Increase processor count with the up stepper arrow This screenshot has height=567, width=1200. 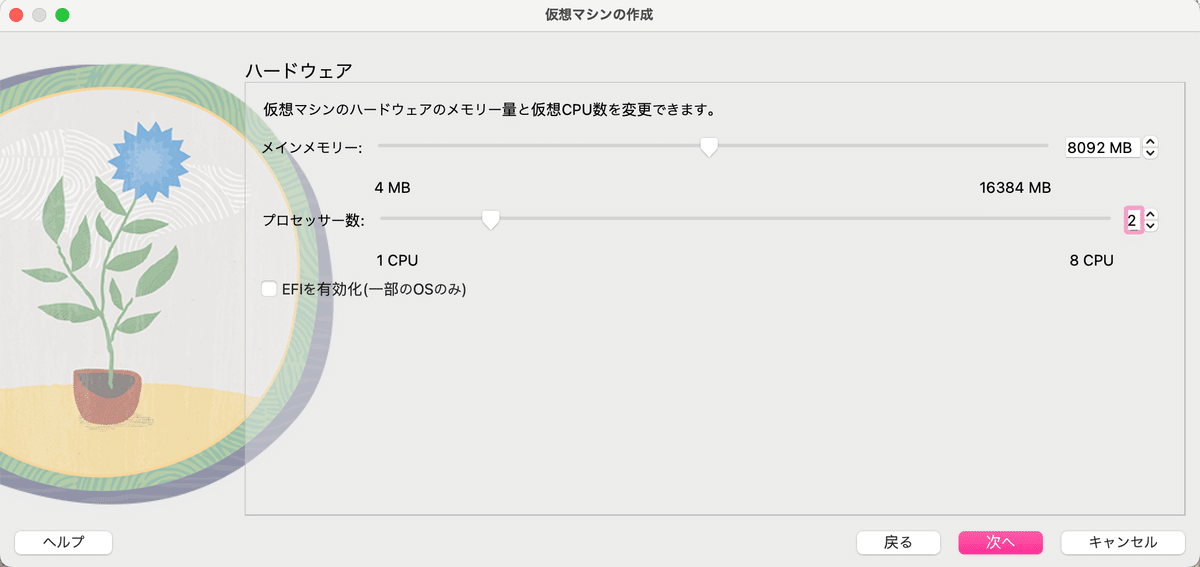[1150, 214]
